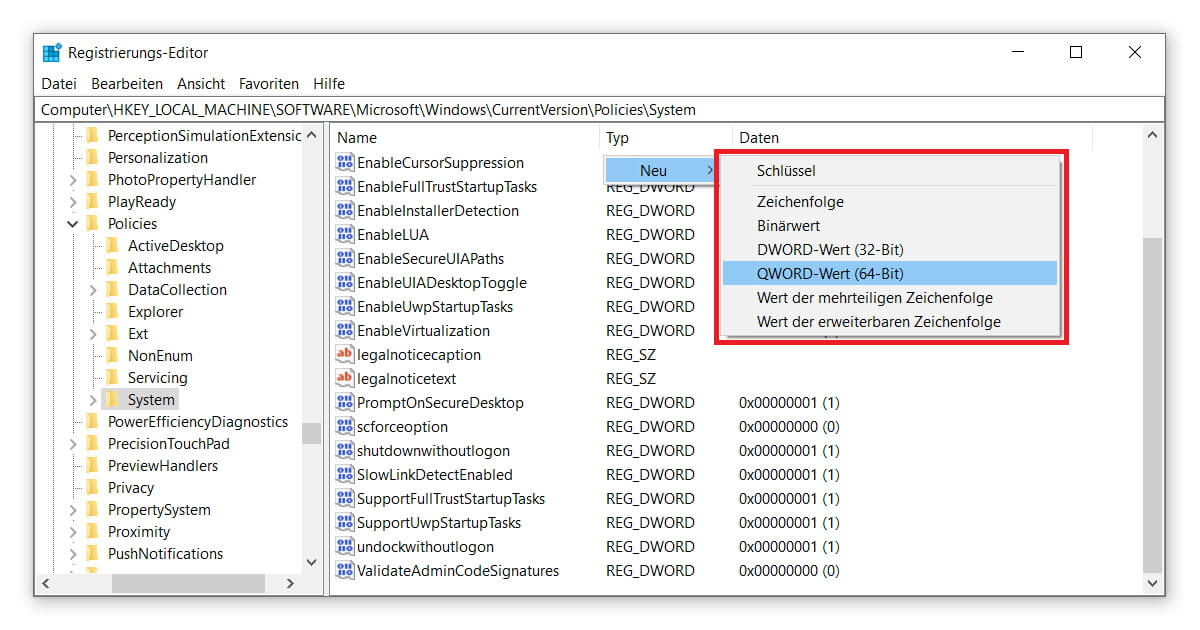This screenshot has width=1200, height=630.
Task: Click the icon beside shutdownwithoutlogon
Action: click(346, 450)
